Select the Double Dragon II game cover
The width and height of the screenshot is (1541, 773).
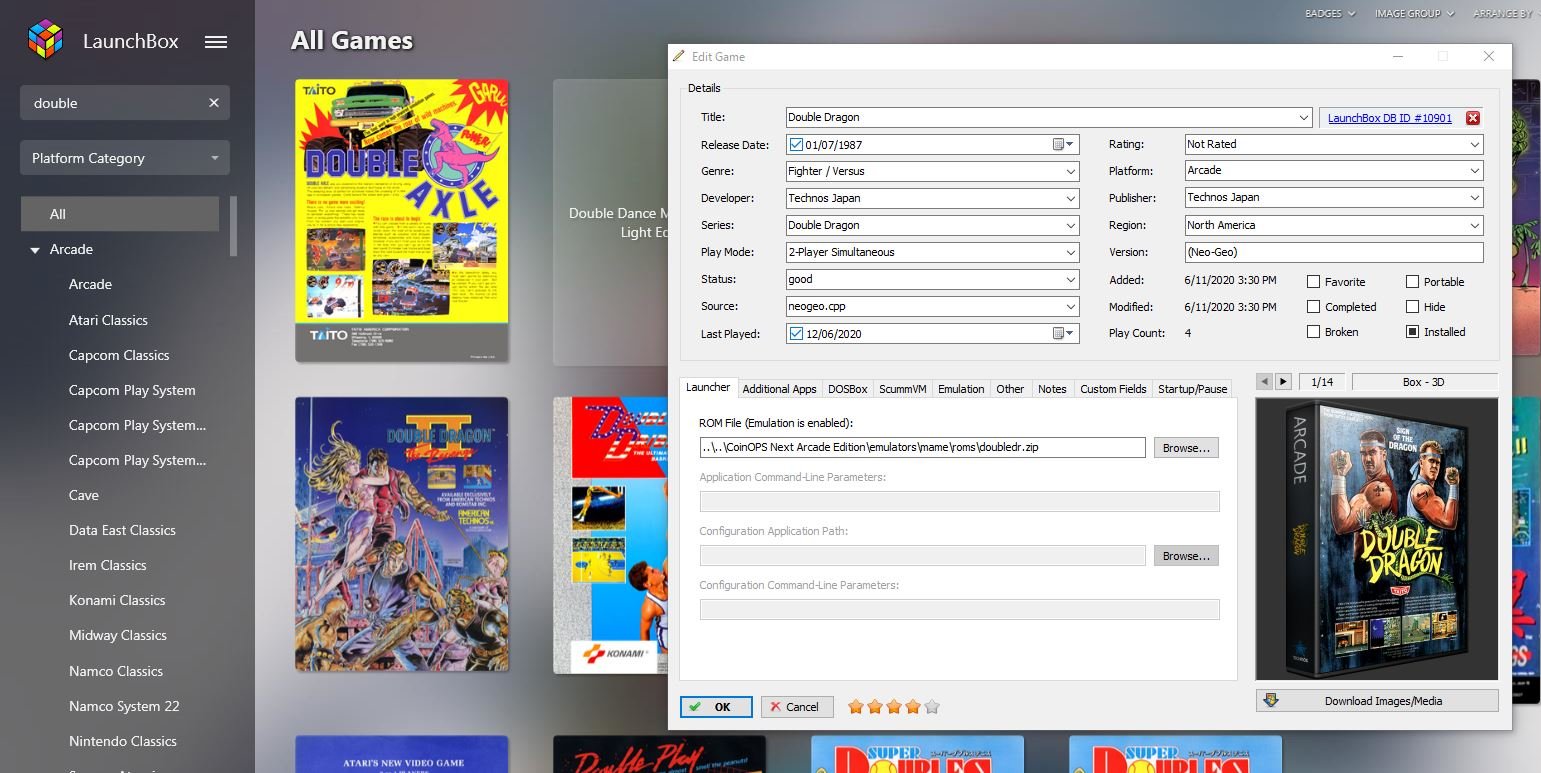pyautogui.click(x=402, y=534)
